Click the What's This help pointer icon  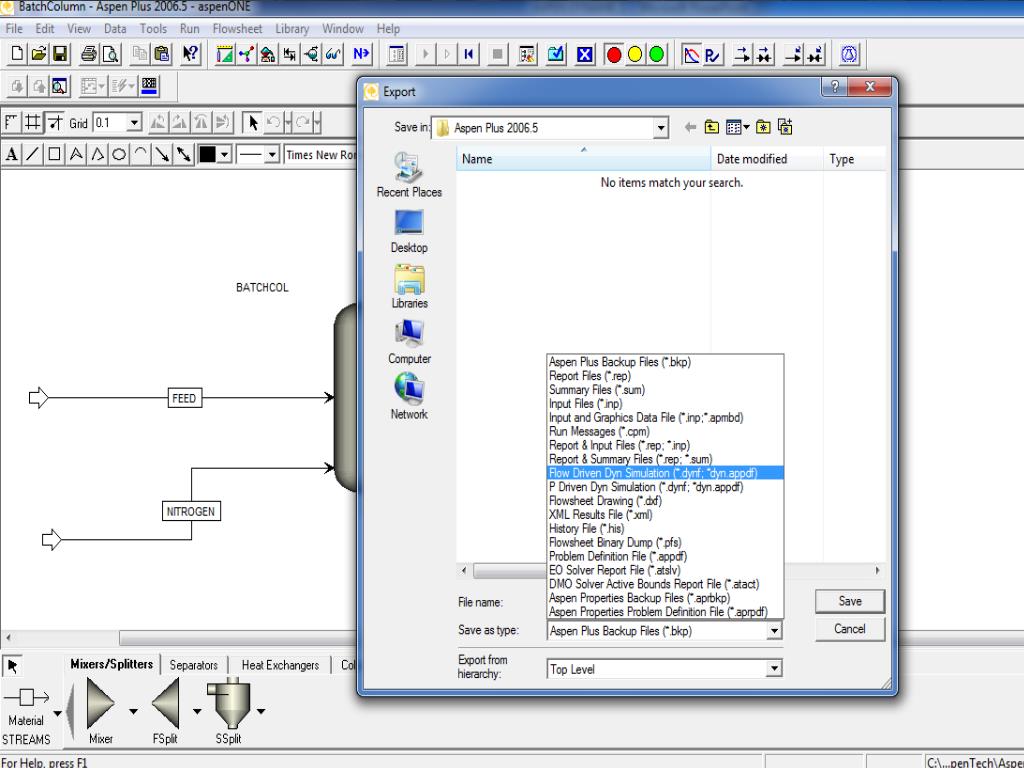190,54
